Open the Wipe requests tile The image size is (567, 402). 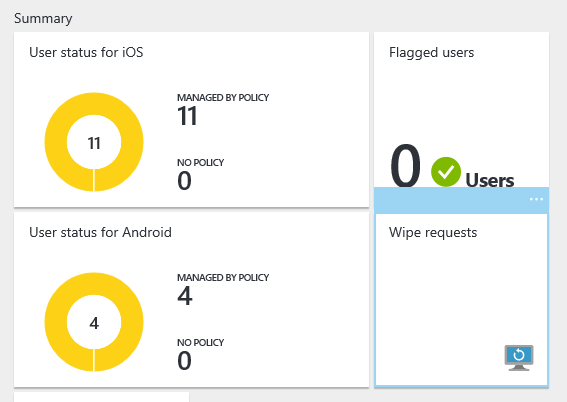(461, 300)
